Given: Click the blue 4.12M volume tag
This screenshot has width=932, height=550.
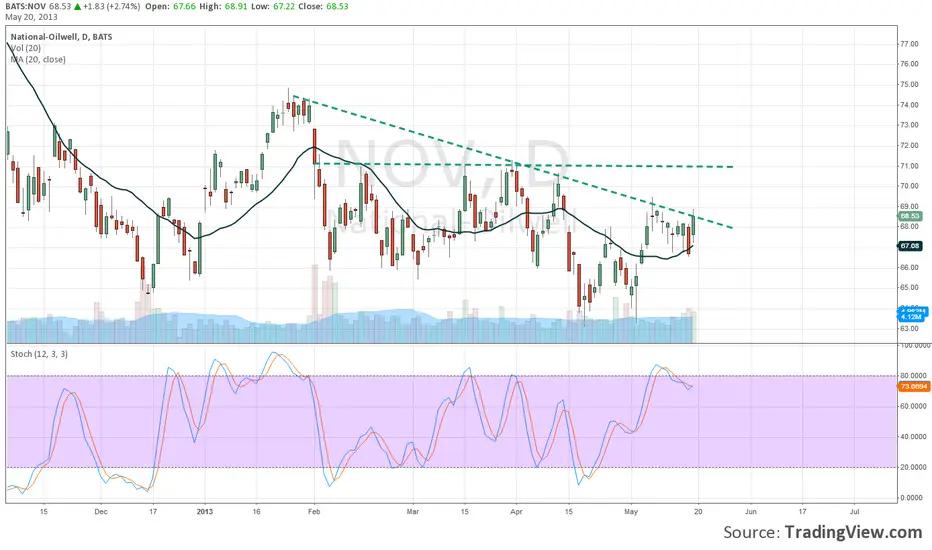Looking at the screenshot, I should [x=912, y=316].
